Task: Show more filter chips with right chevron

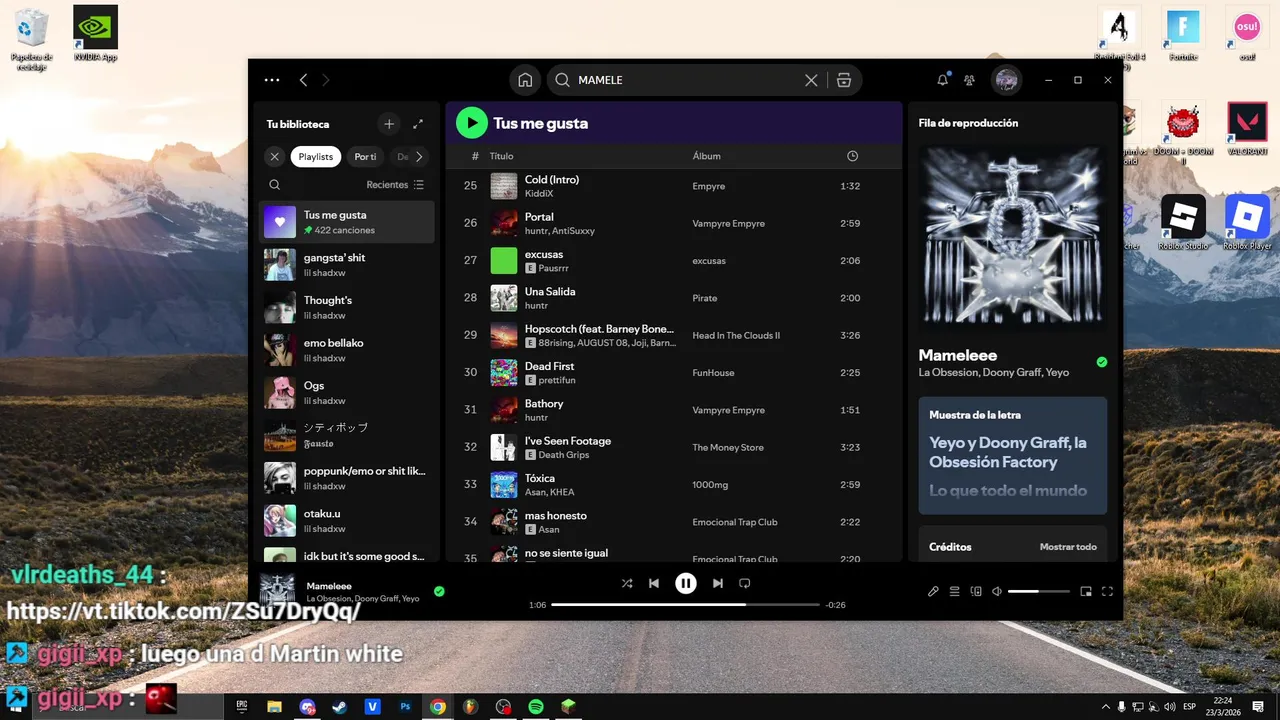Action: point(419,156)
